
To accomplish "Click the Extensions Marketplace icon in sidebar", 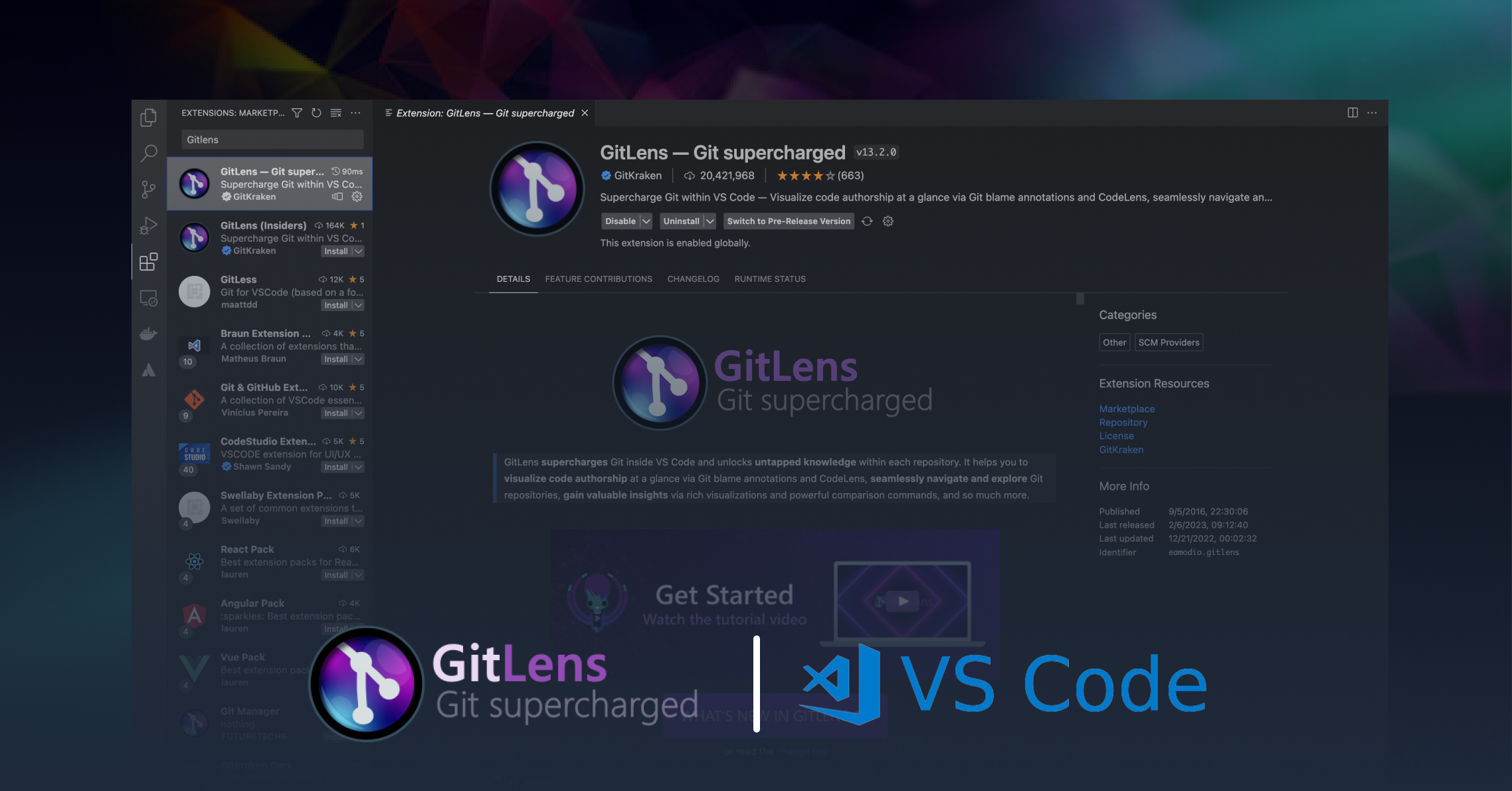I will point(149,261).
